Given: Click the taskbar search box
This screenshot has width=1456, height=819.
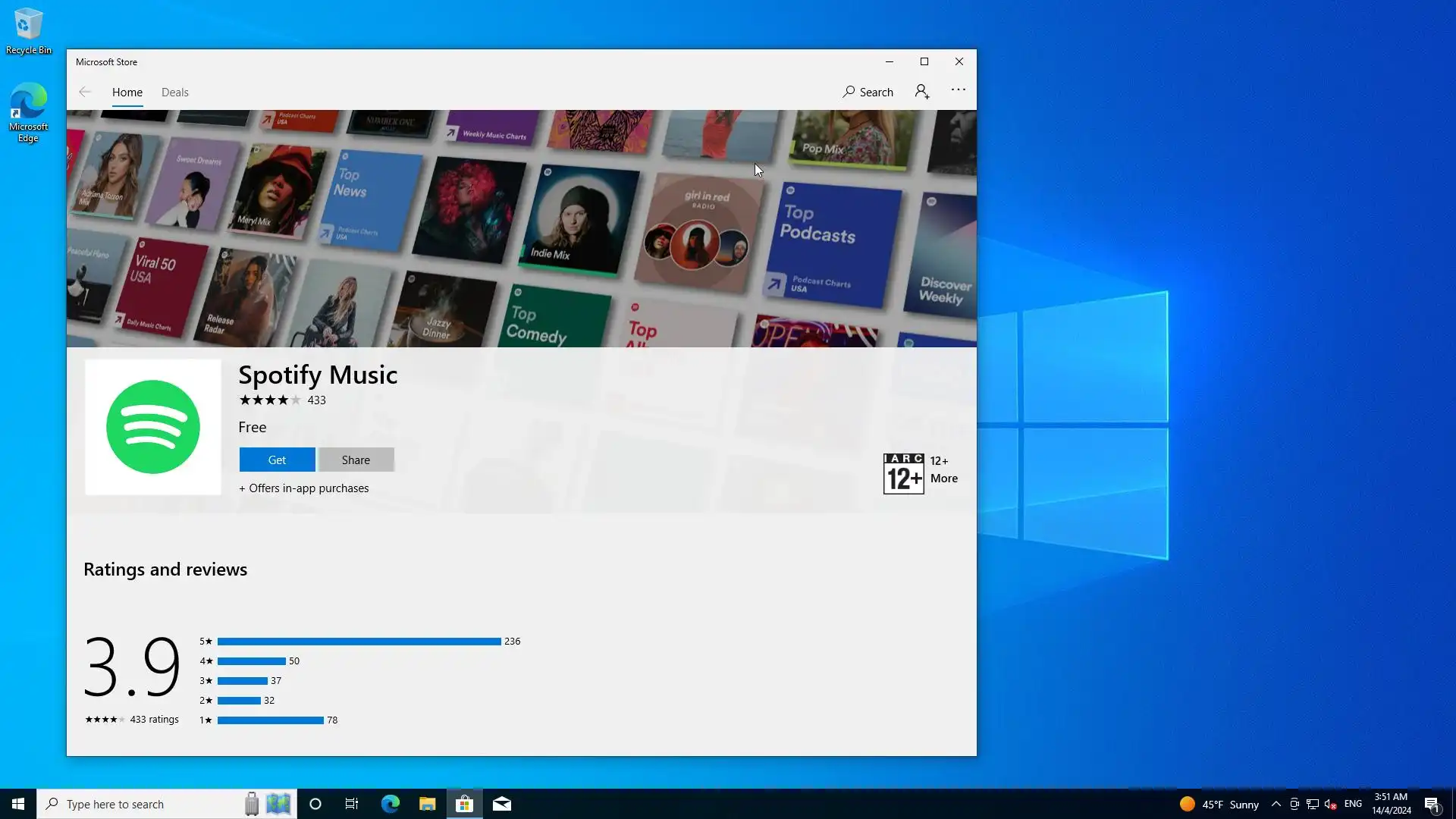Looking at the screenshot, I should [144, 804].
